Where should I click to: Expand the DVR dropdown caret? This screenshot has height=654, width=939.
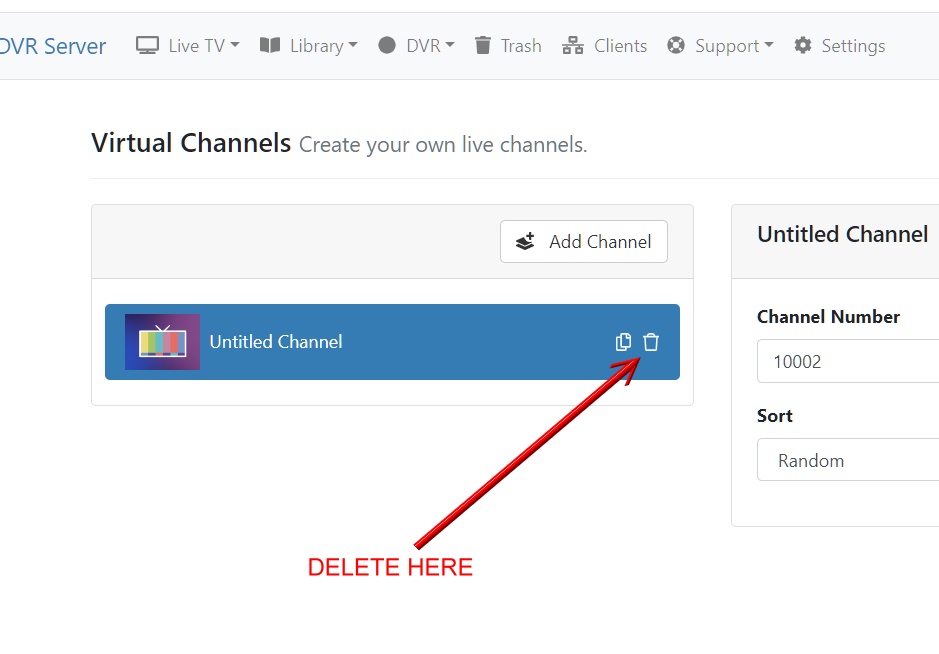(450, 45)
